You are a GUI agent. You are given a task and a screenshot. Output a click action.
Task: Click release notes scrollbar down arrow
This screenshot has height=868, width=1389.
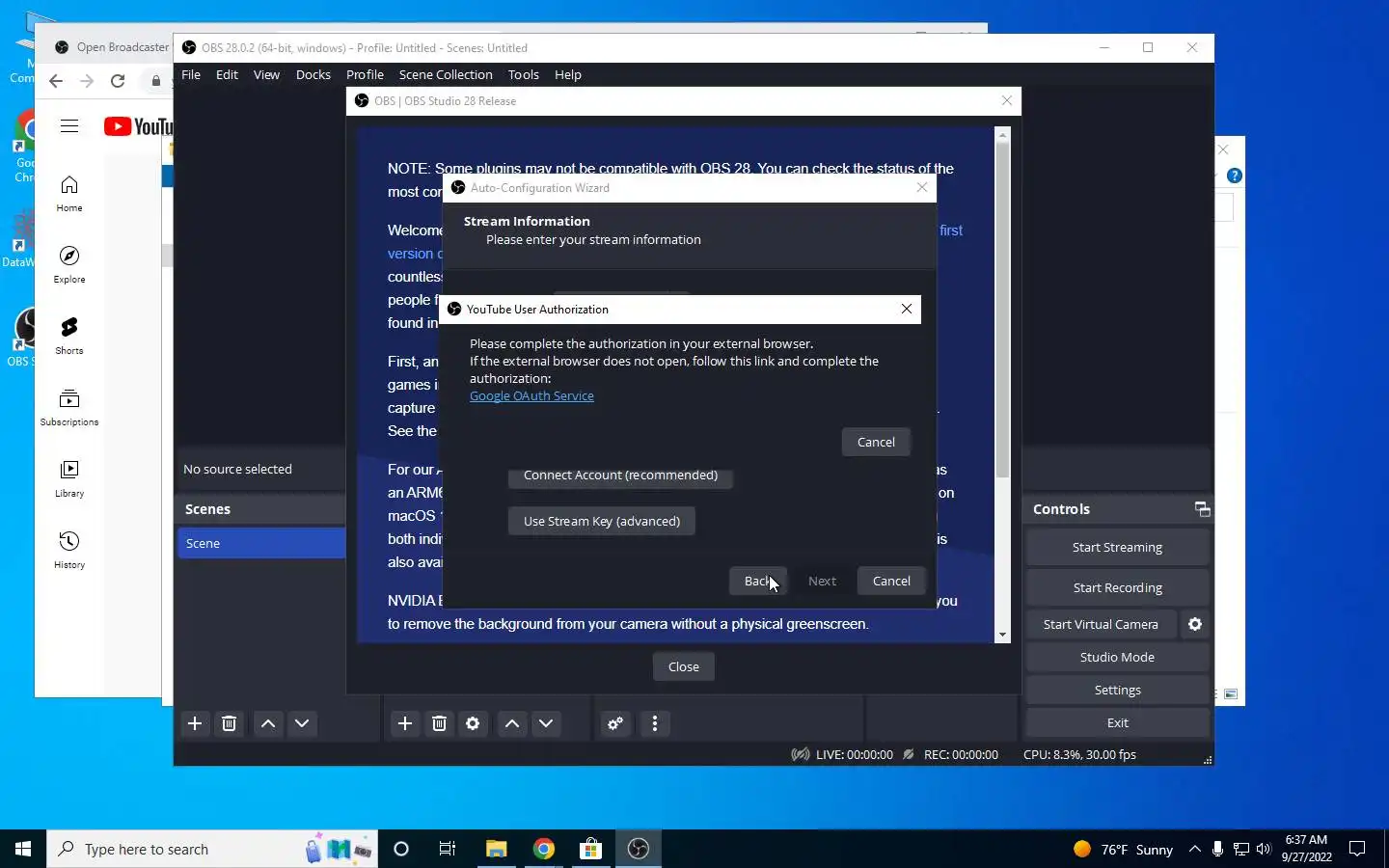(x=1003, y=635)
